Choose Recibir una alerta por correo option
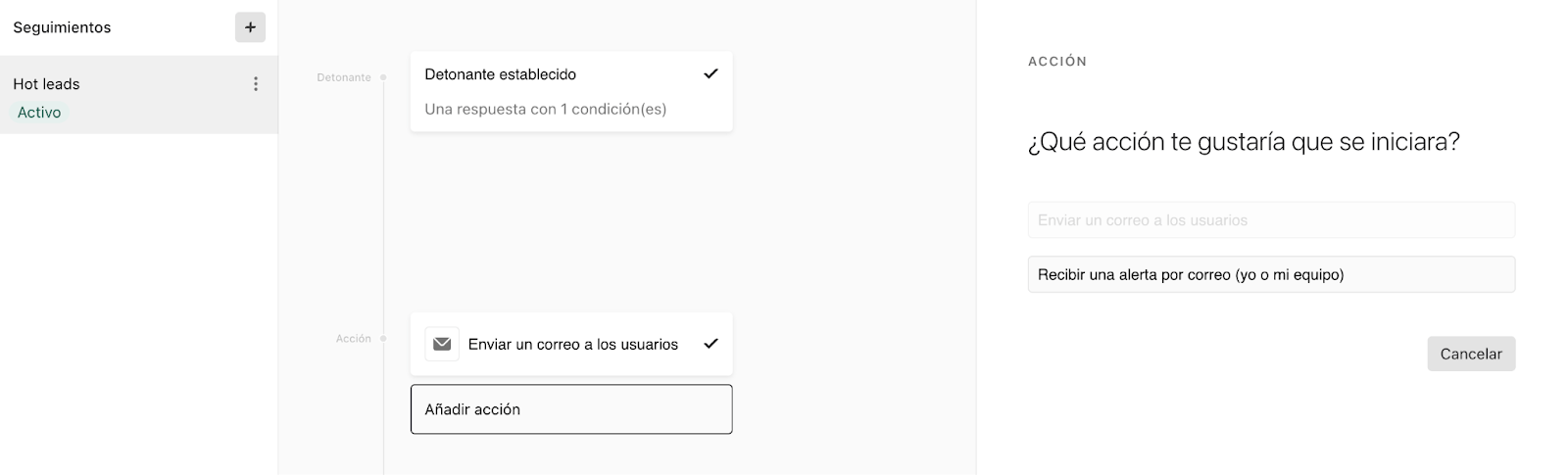The image size is (1568, 476). tap(1271, 274)
